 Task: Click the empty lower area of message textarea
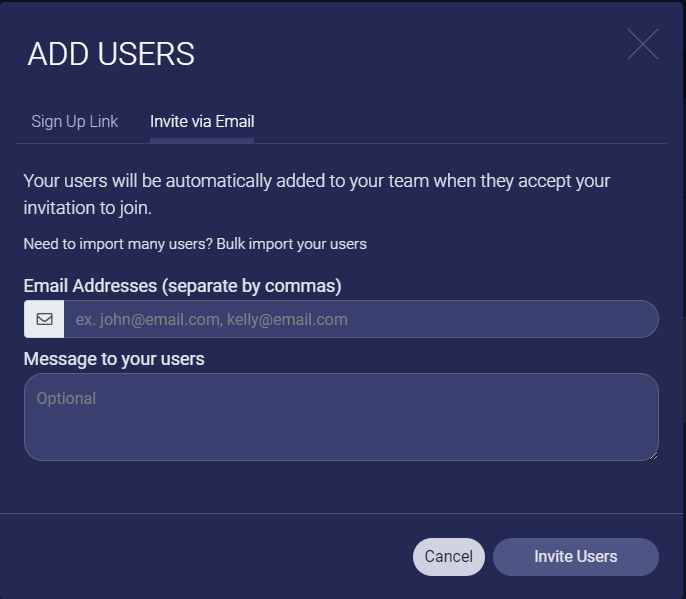click(341, 438)
